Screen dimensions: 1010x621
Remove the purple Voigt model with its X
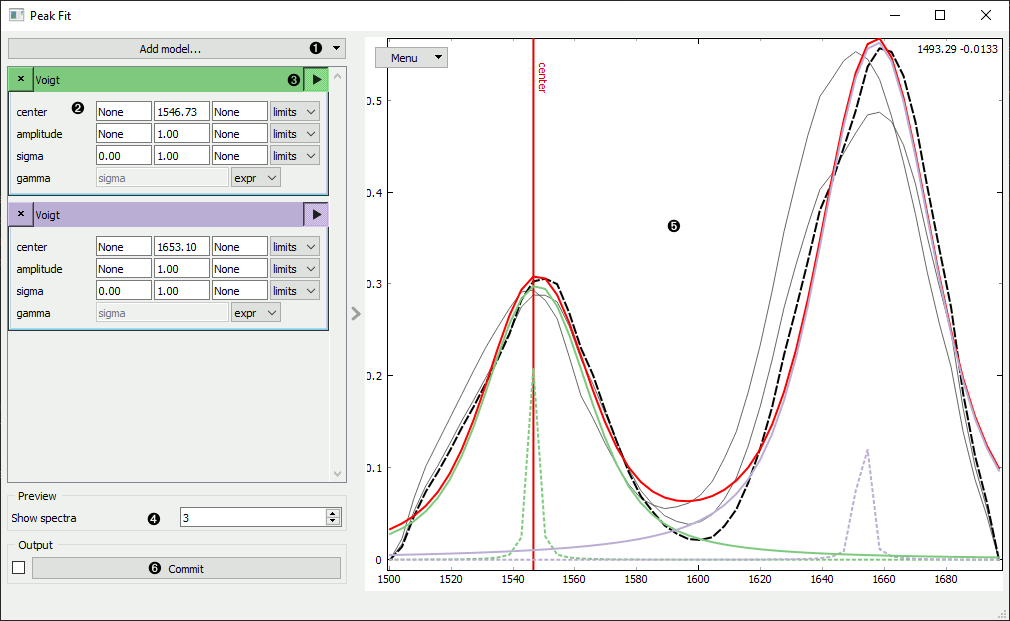(21, 214)
